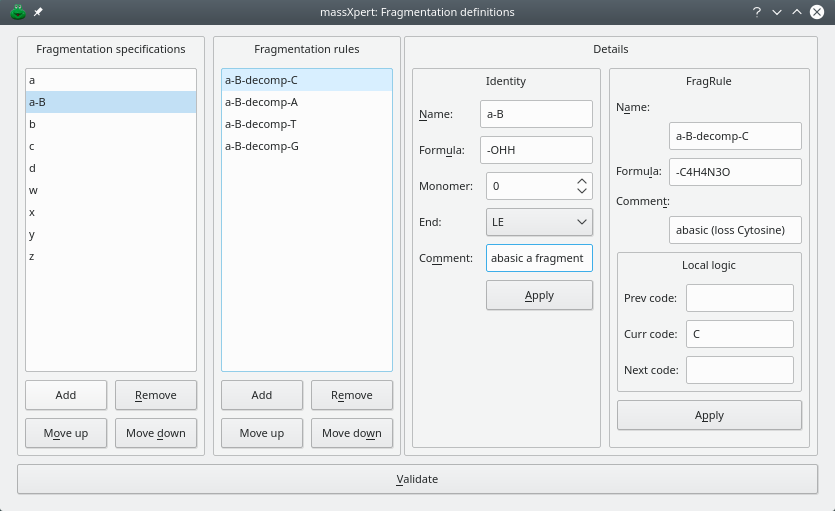Click the Prev code field
Image resolution: width=835 pixels, height=511 pixels.
pos(740,298)
